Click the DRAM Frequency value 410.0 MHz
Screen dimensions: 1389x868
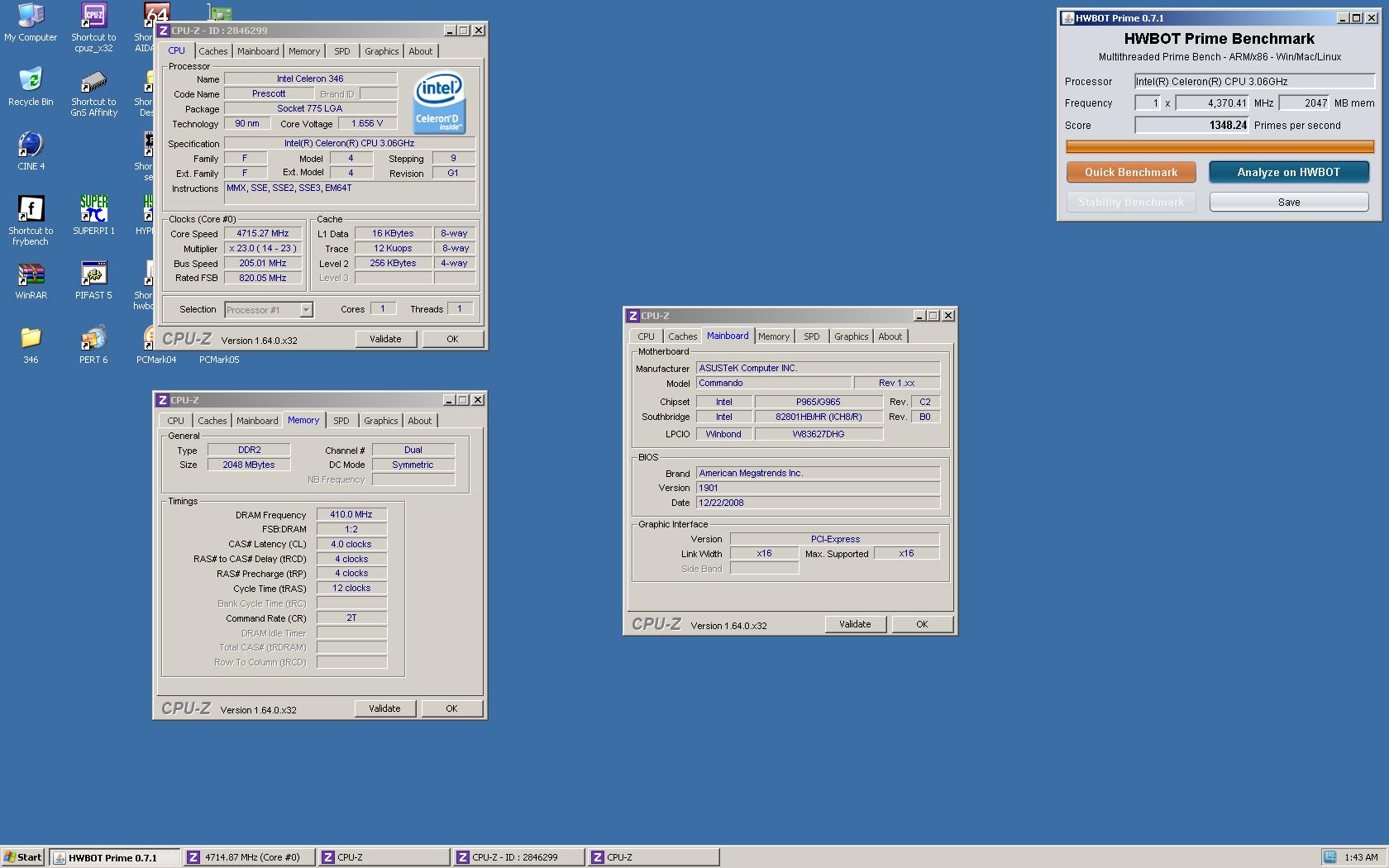click(x=351, y=514)
